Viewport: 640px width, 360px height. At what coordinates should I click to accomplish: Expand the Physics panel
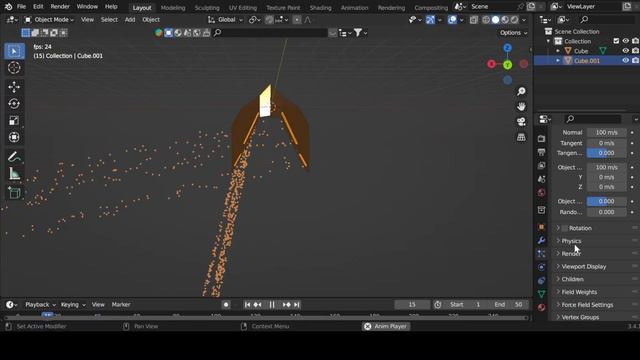point(571,241)
